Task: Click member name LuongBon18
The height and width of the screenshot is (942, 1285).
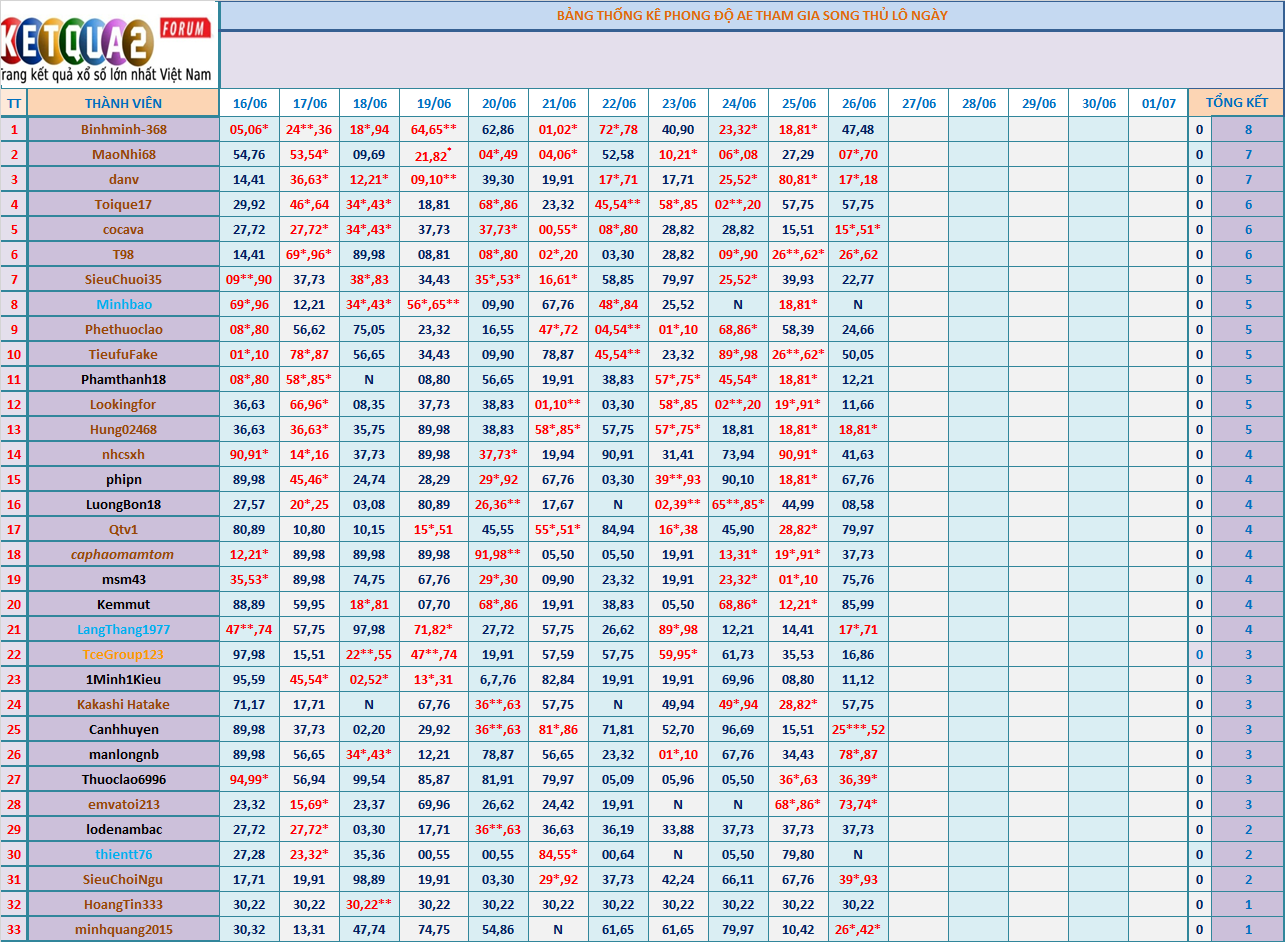Action: (123, 504)
